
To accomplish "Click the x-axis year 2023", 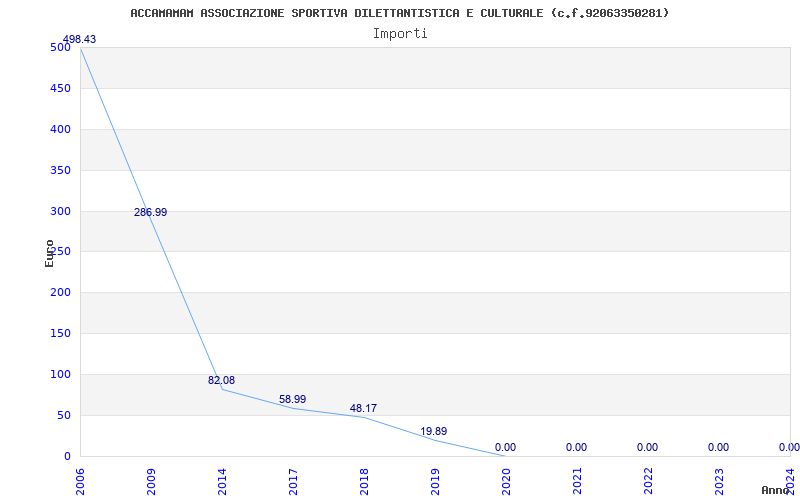I will [719, 481].
